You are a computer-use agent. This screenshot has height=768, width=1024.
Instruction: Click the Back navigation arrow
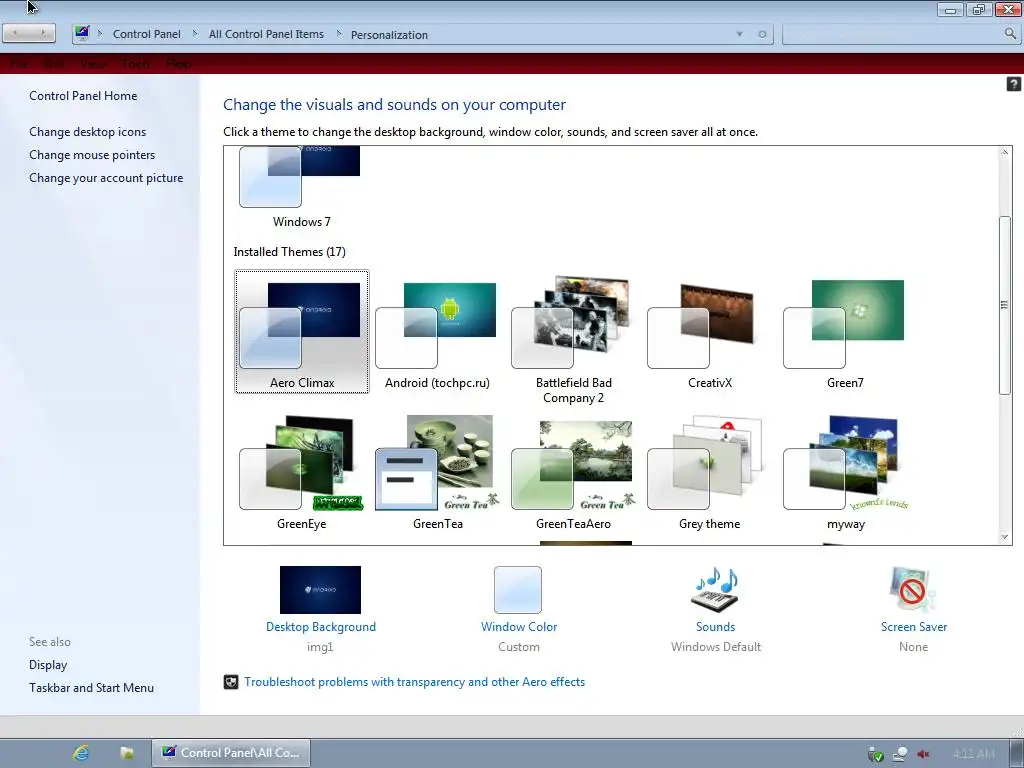click(x=15, y=33)
